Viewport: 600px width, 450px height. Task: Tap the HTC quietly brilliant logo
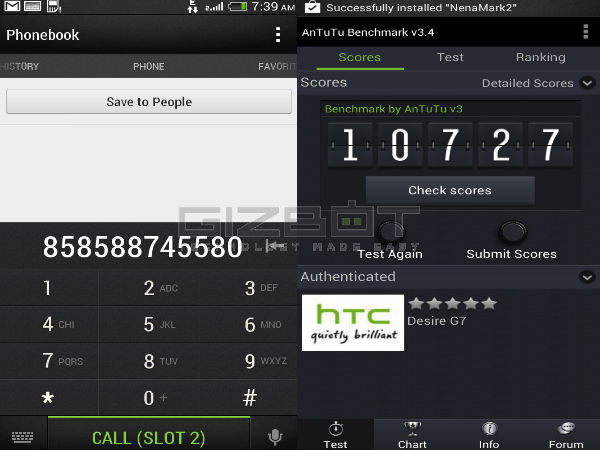pos(353,323)
